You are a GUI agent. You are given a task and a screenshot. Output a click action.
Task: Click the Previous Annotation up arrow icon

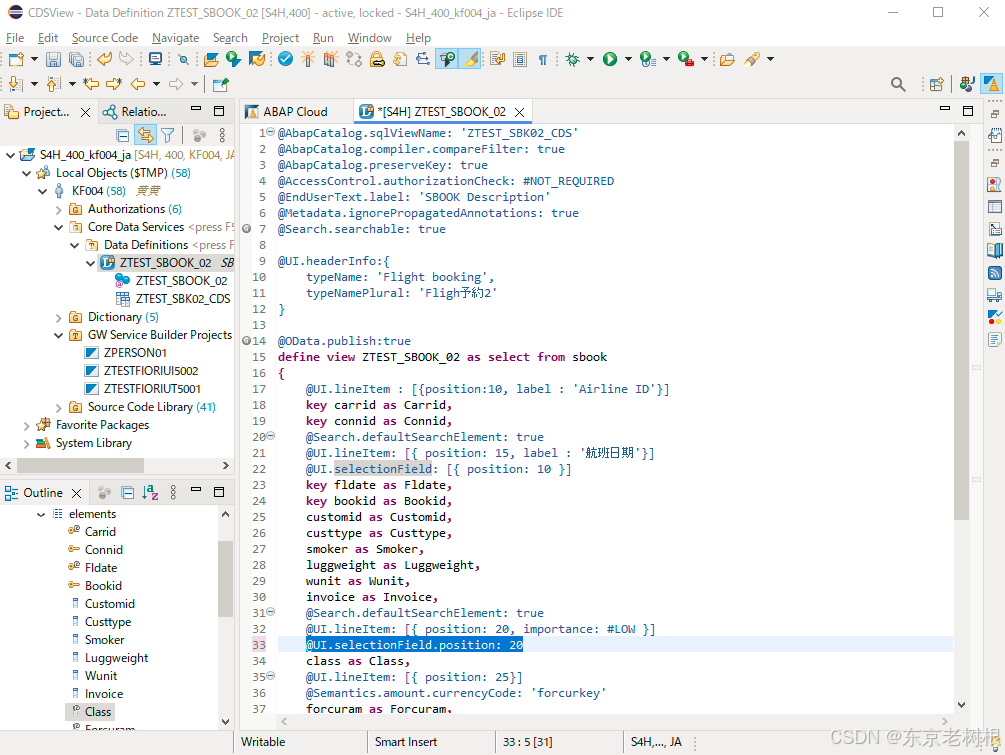coord(54,84)
